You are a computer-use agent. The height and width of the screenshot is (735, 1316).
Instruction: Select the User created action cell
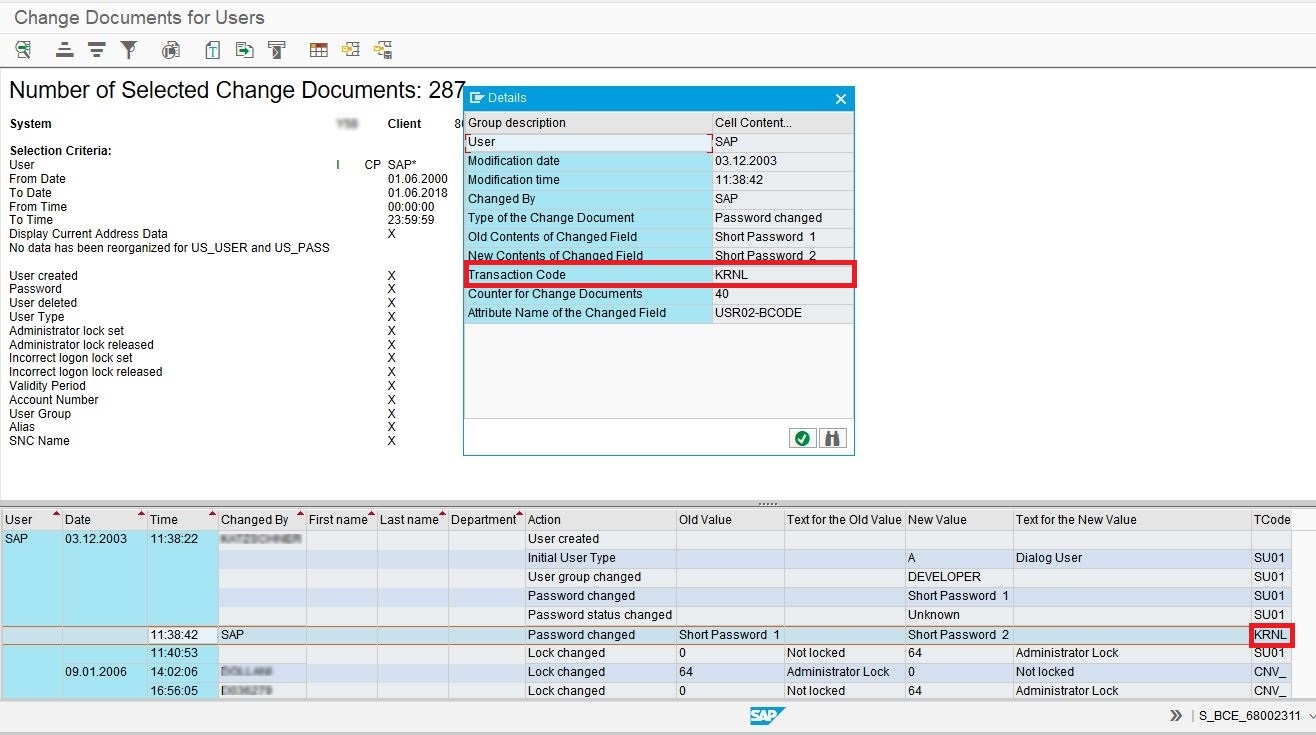coord(600,539)
